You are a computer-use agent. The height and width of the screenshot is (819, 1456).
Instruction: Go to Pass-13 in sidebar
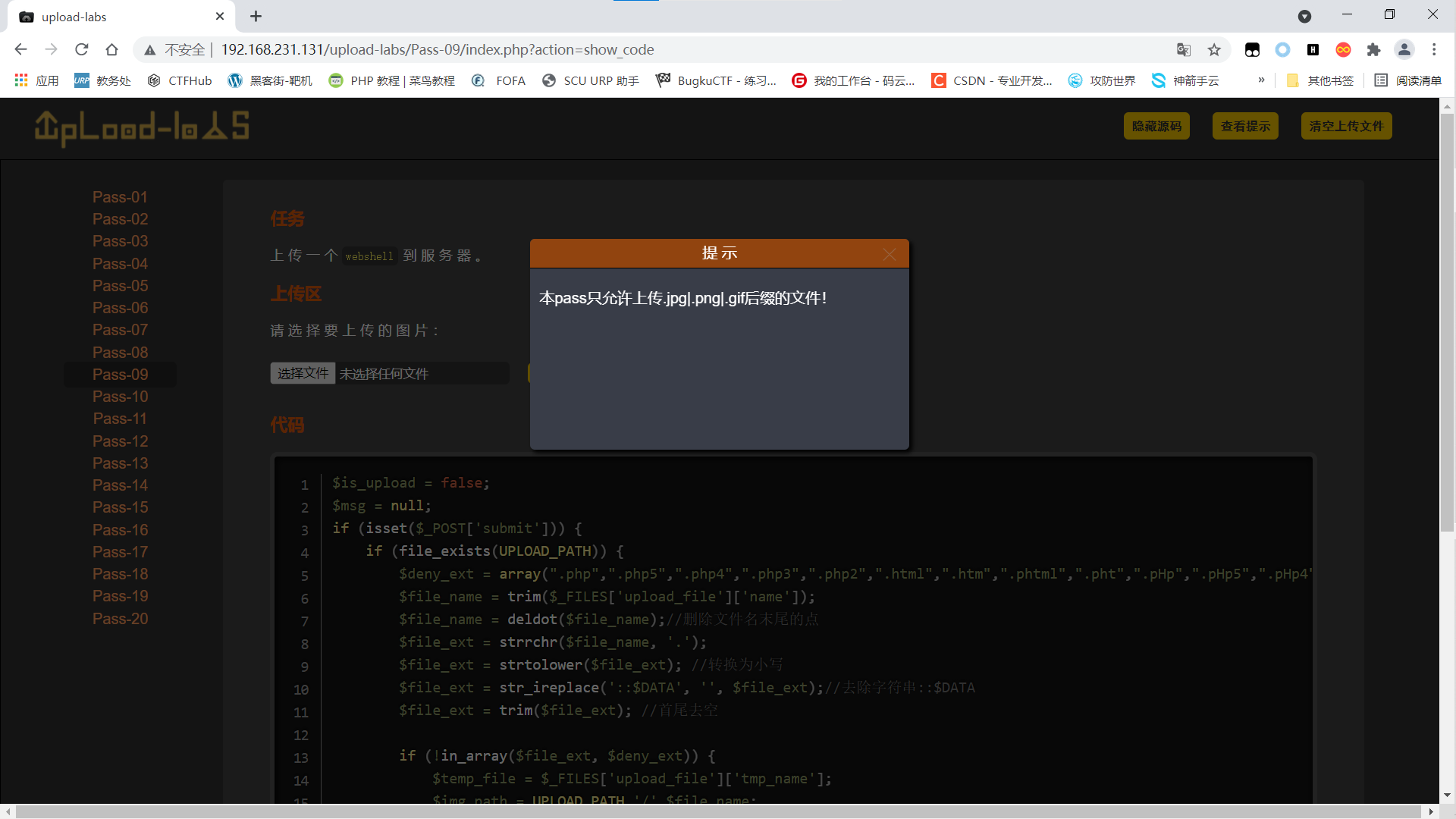tap(120, 463)
